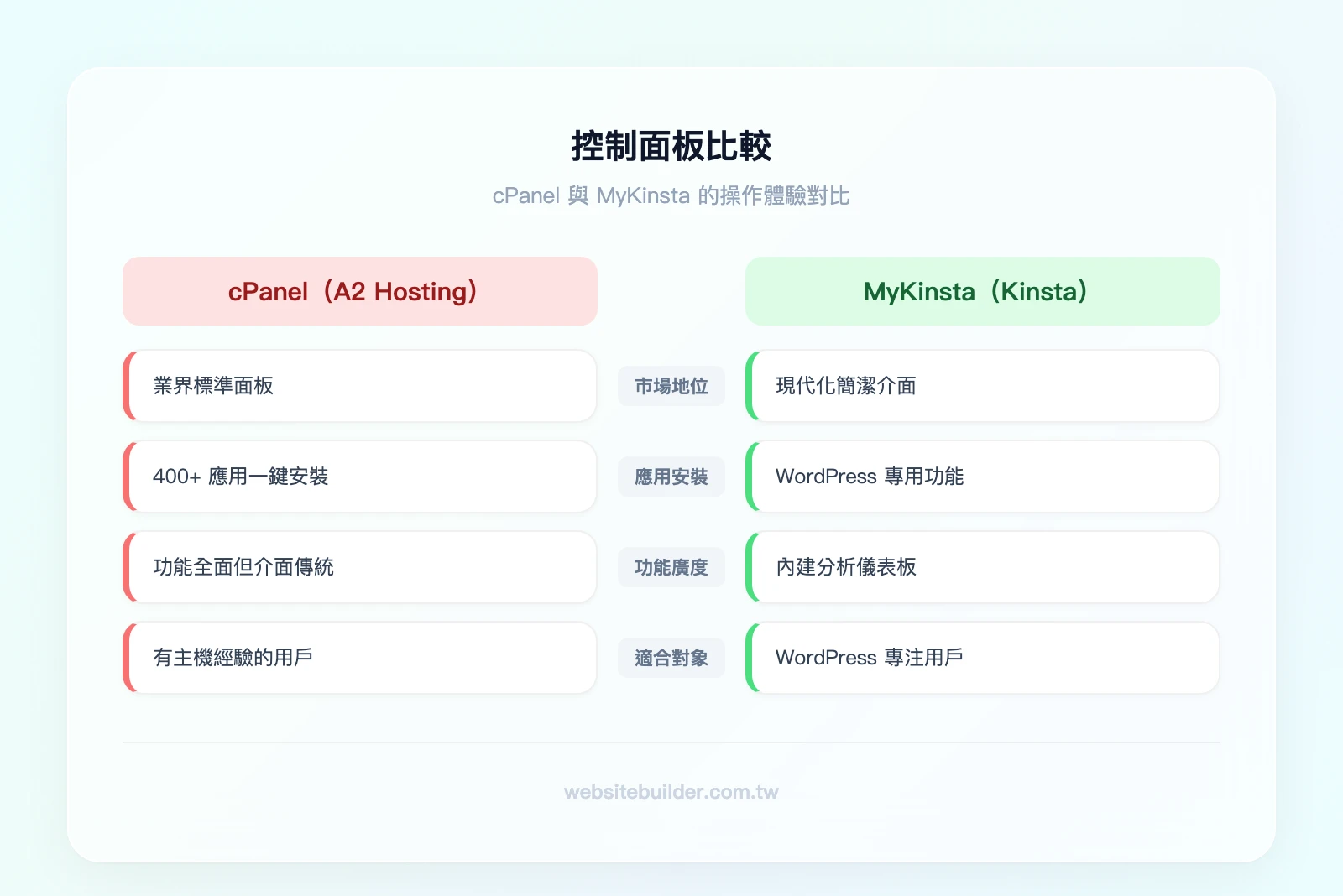Image resolution: width=1343 pixels, height=896 pixels.
Task: Click the 應用安裝 label
Action: tap(671, 477)
